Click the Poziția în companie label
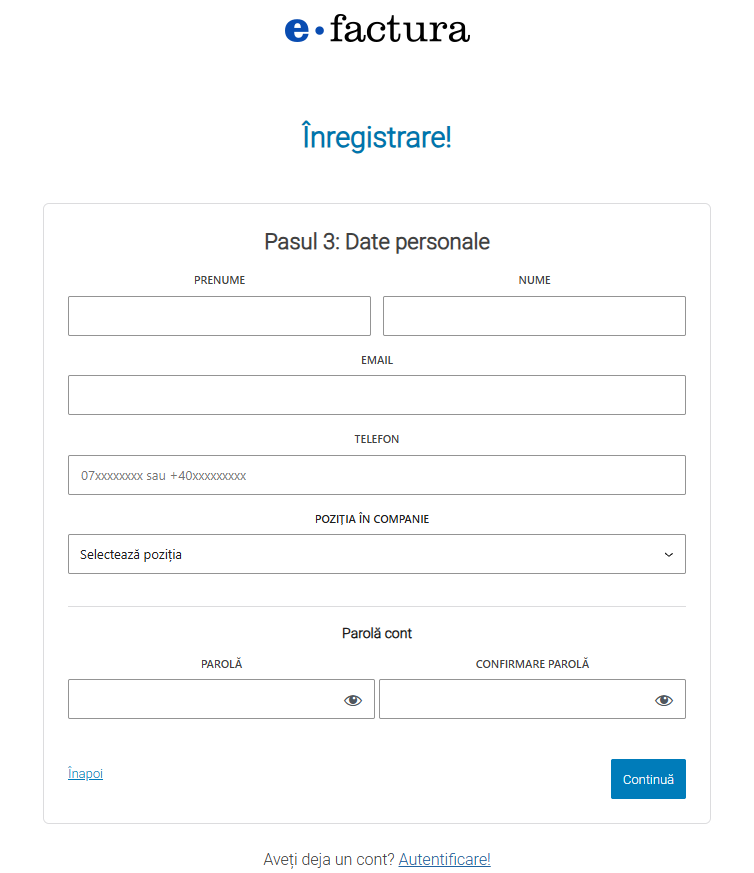The height and width of the screenshot is (873, 754). 377,519
